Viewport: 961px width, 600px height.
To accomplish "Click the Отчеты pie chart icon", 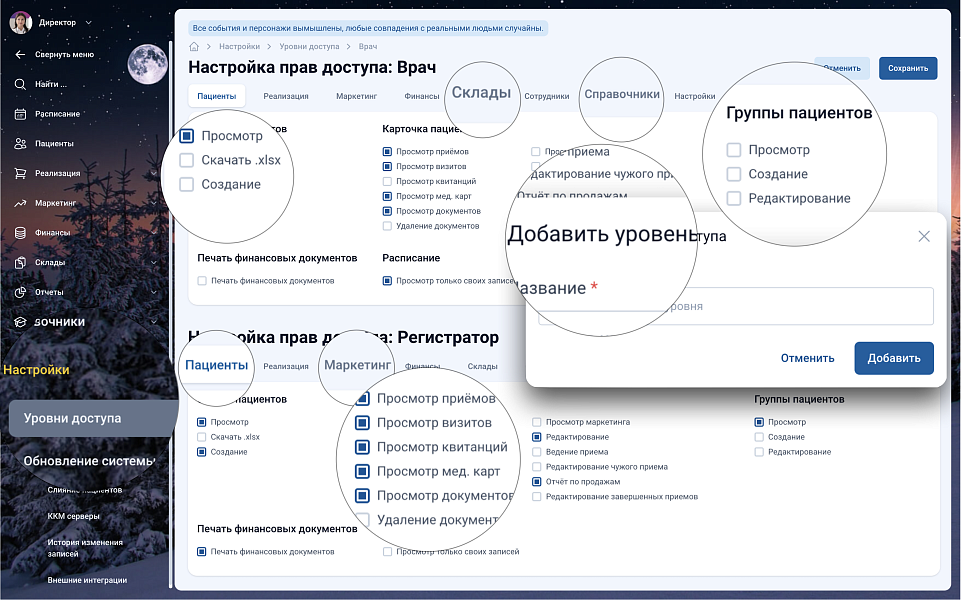I will tap(20, 292).
